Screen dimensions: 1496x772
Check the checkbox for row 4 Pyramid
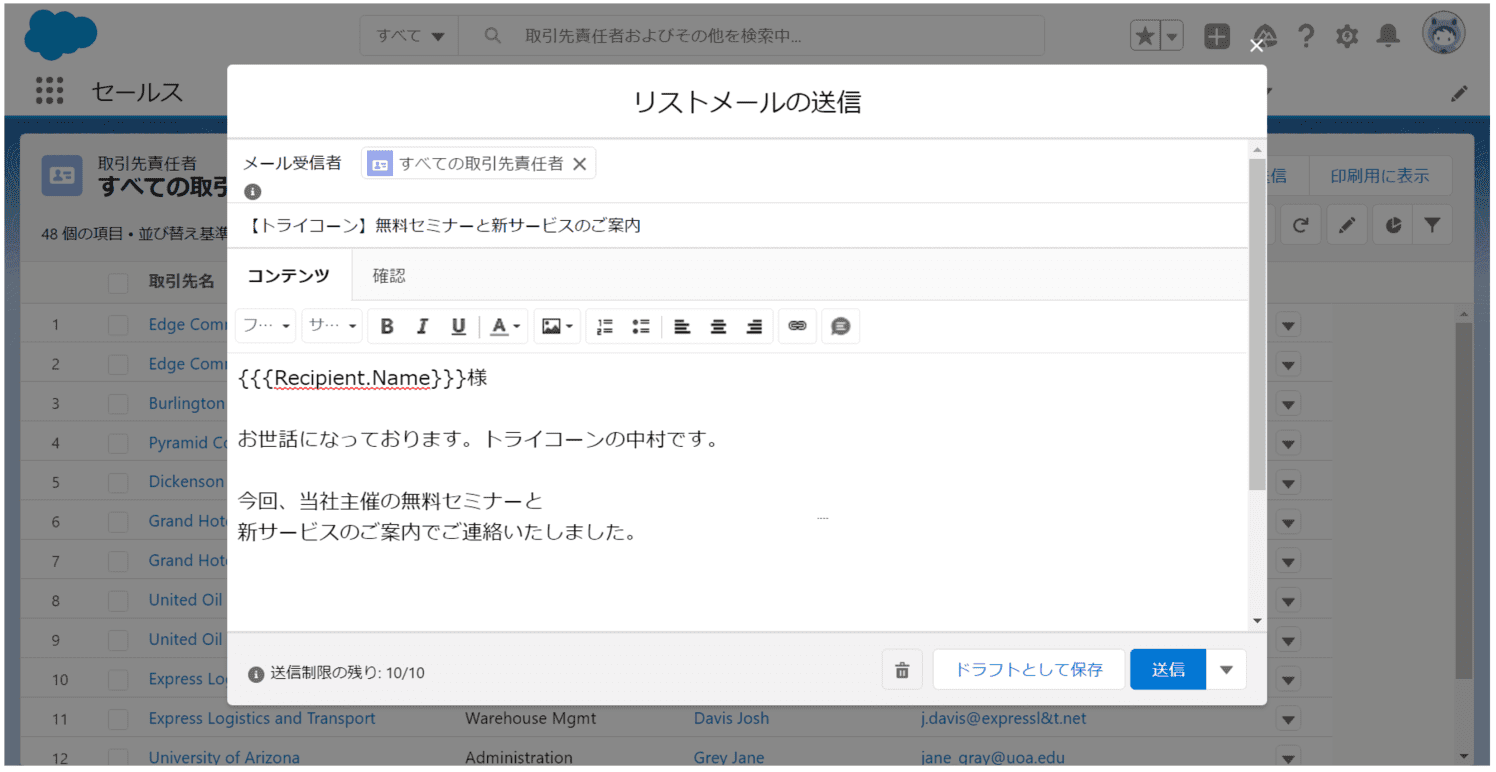118,443
